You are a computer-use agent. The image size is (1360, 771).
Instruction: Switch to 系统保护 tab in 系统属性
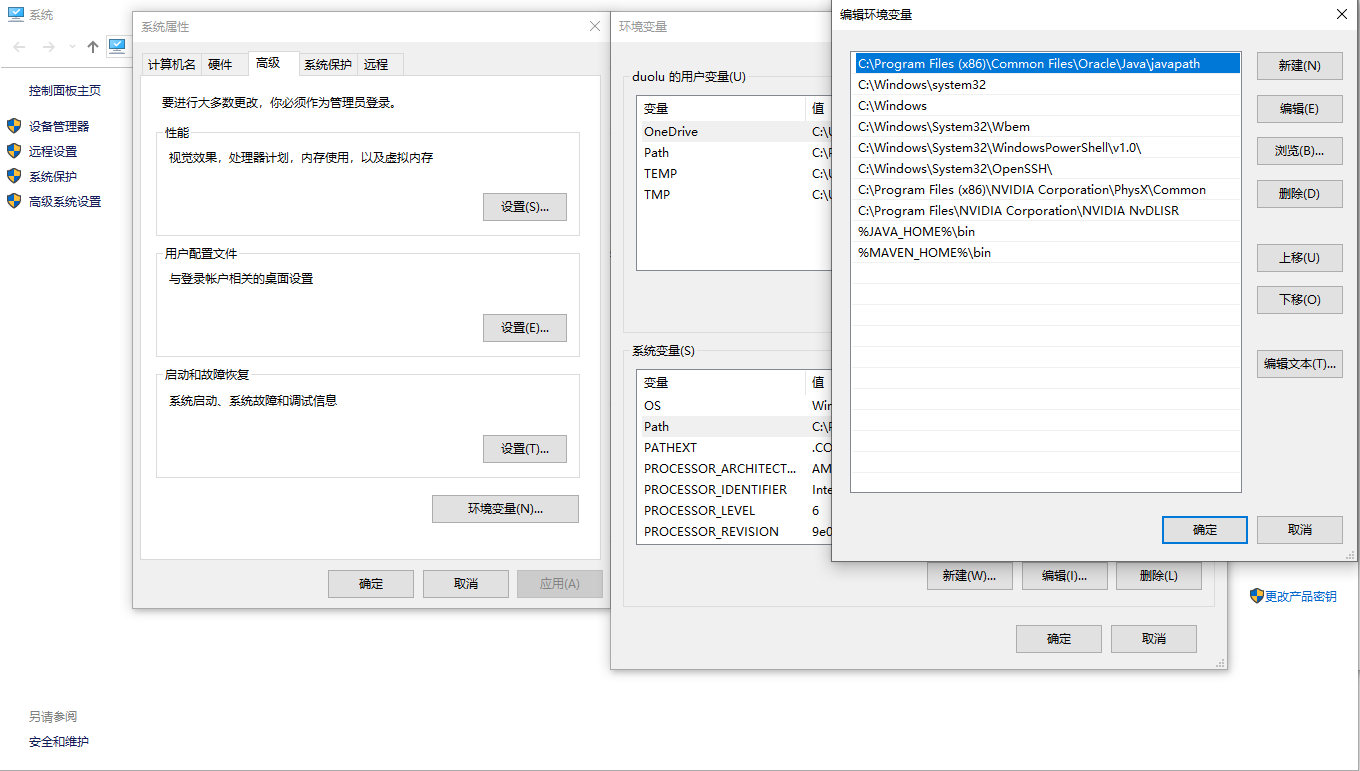pos(328,64)
